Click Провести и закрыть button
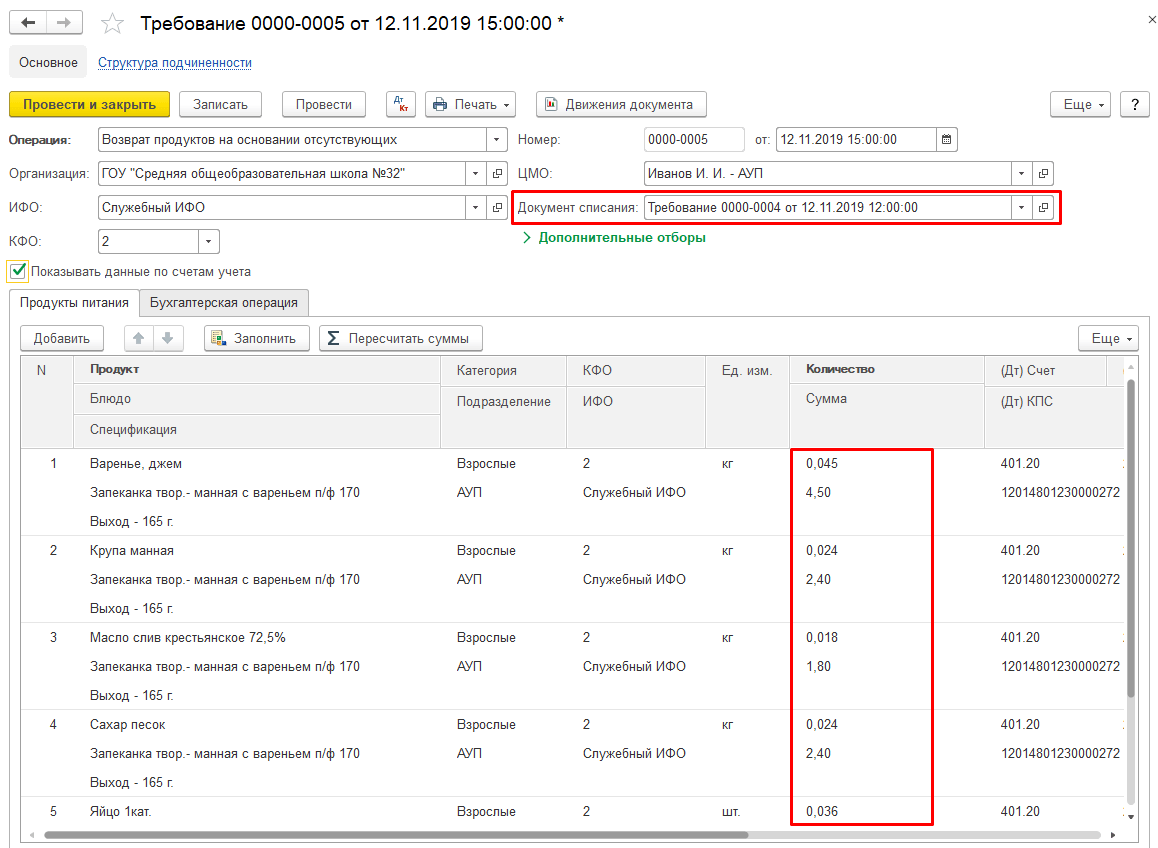1158x848 pixels. [89, 104]
